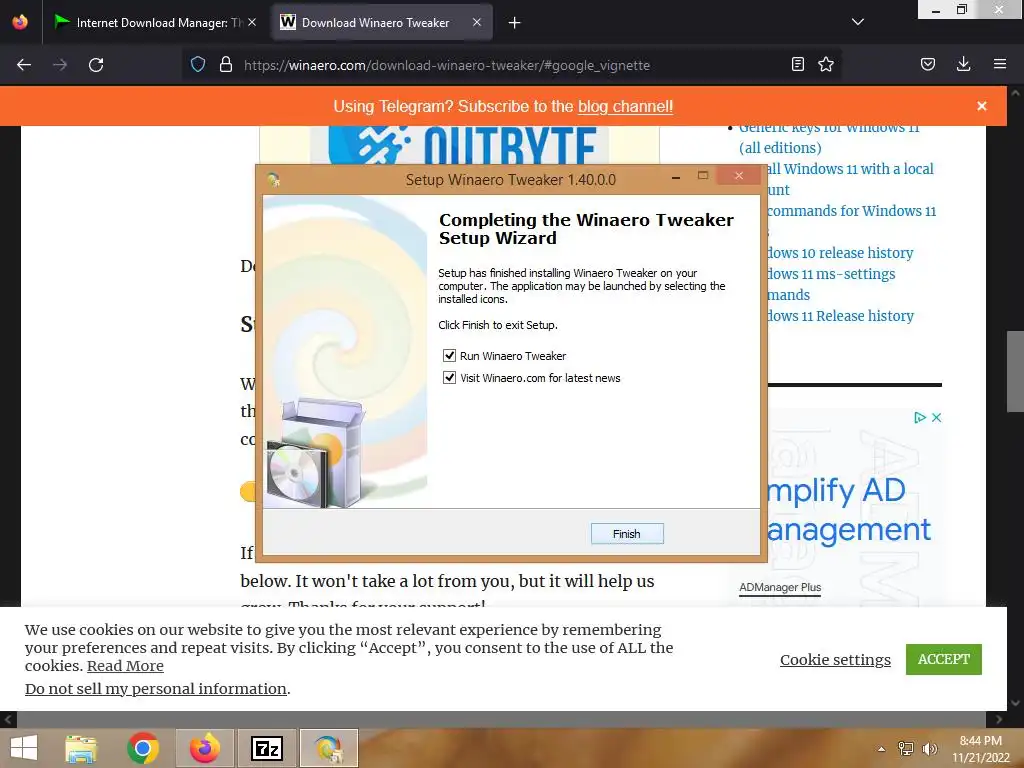Open Windows 11 Release history link
Image resolution: width=1024 pixels, height=768 pixels.
(x=840, y=316)
